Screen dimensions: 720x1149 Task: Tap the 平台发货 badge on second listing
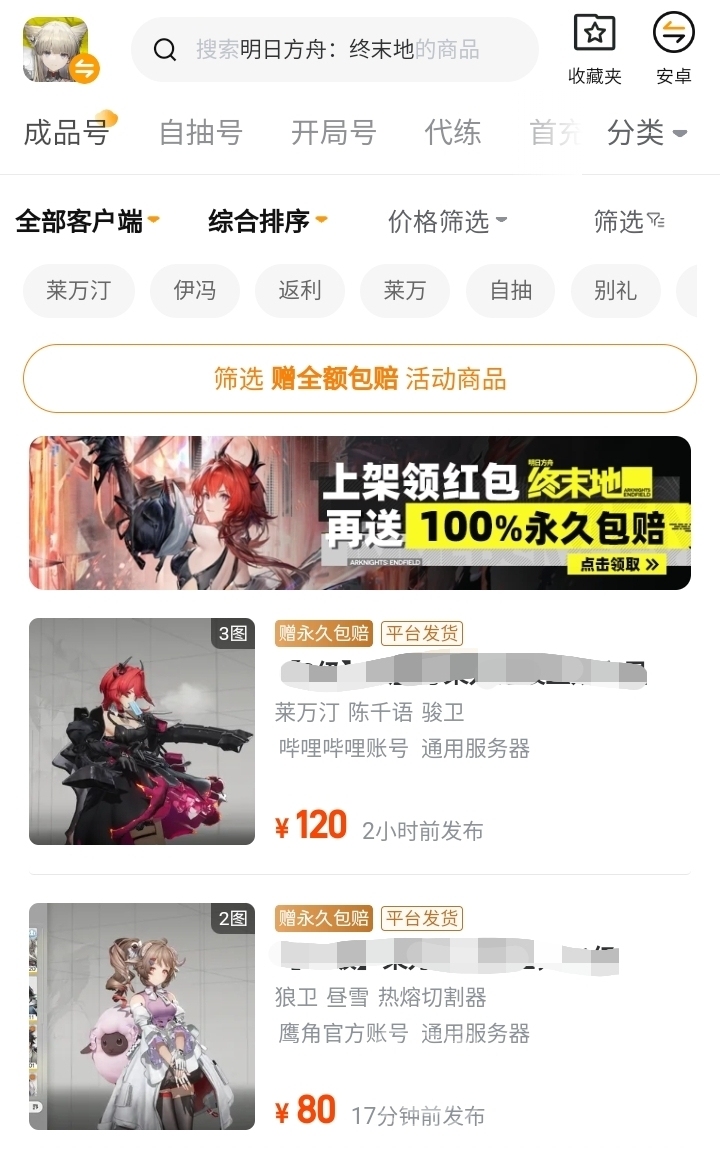click(422, 918)
